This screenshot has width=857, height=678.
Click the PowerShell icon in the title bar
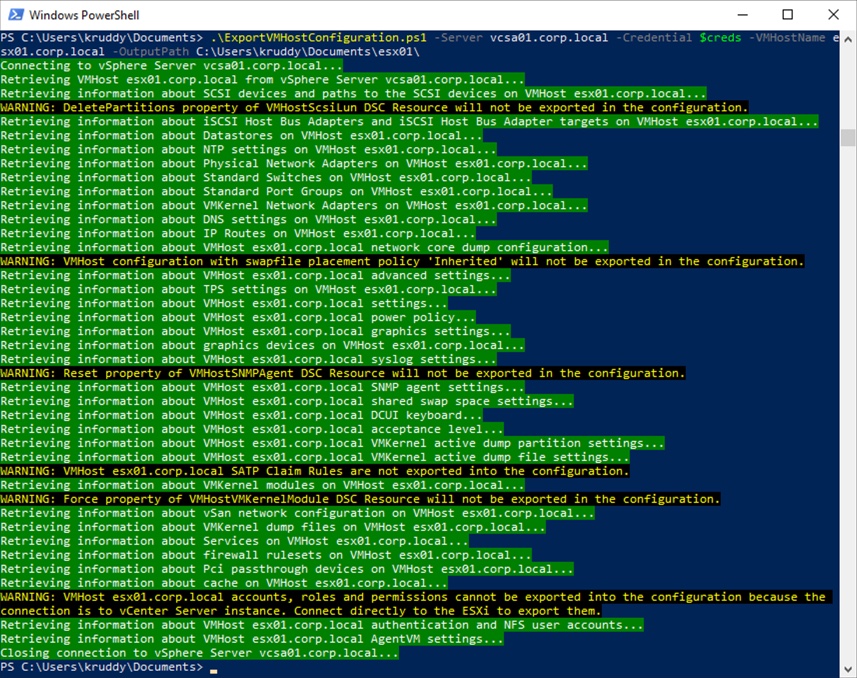(x=15, y=15)
